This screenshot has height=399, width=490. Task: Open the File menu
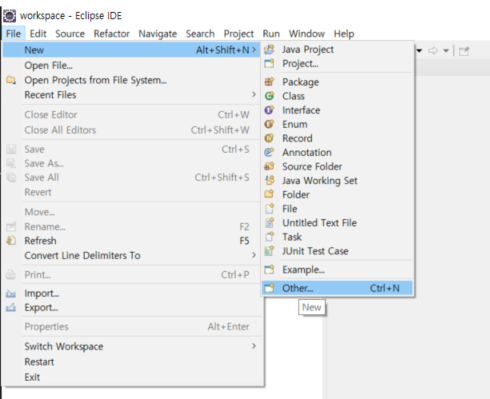(13, 34)
